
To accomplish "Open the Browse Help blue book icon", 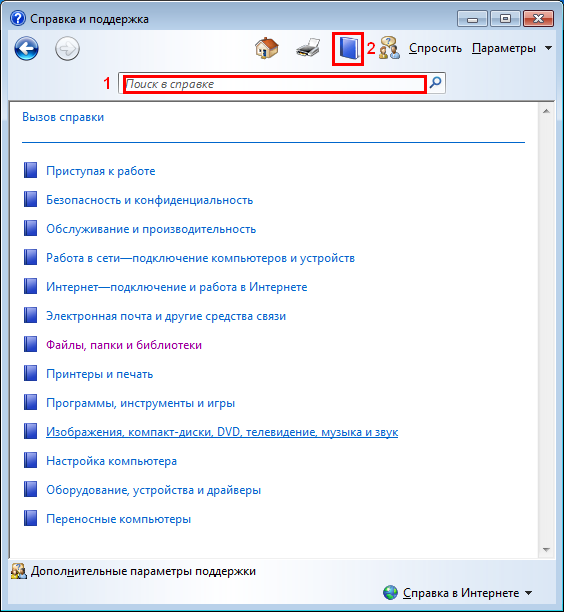I will pos(348,49).
